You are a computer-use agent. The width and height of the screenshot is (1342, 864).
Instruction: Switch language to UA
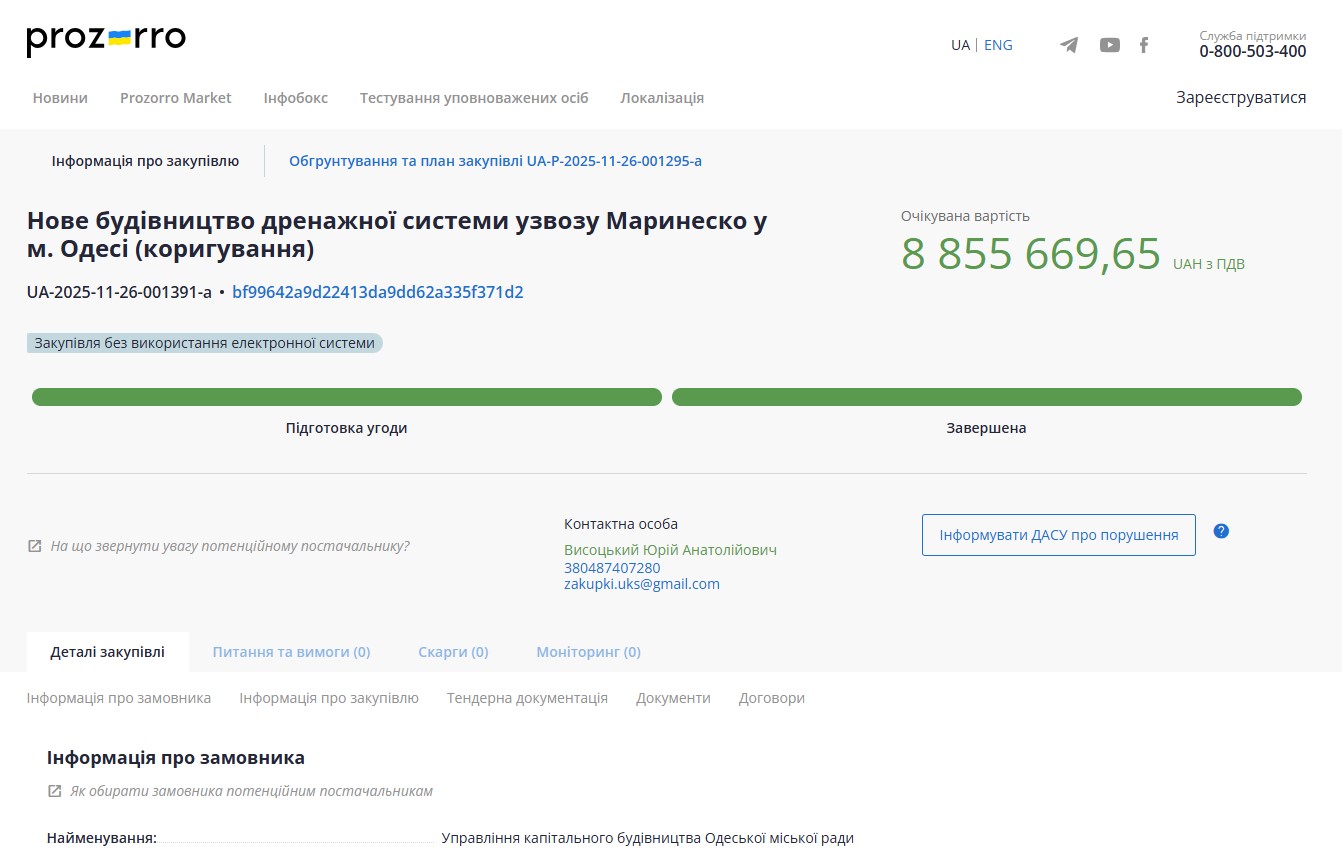[960, 45]
